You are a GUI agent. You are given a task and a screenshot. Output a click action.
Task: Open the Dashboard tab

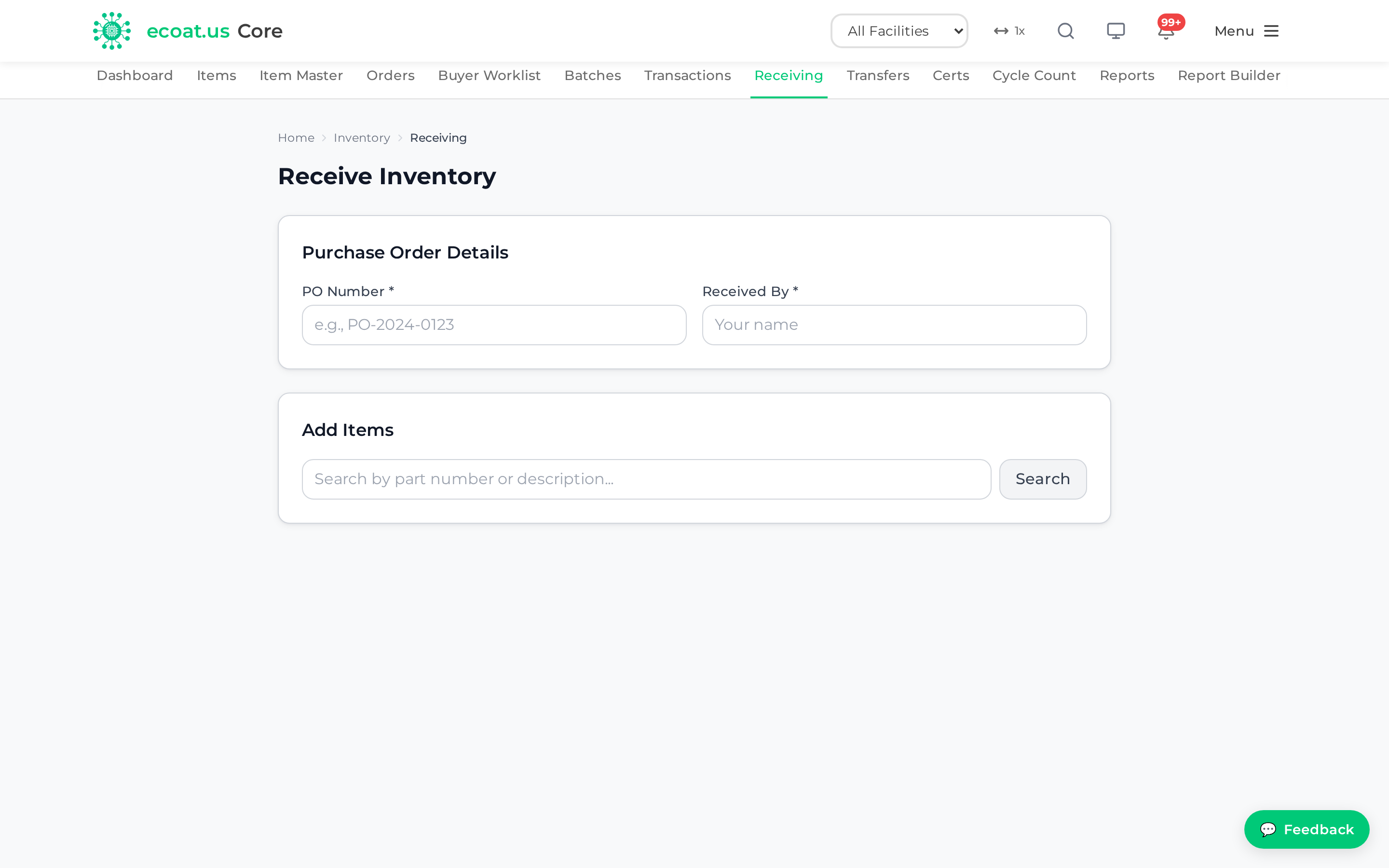[134, 76]
